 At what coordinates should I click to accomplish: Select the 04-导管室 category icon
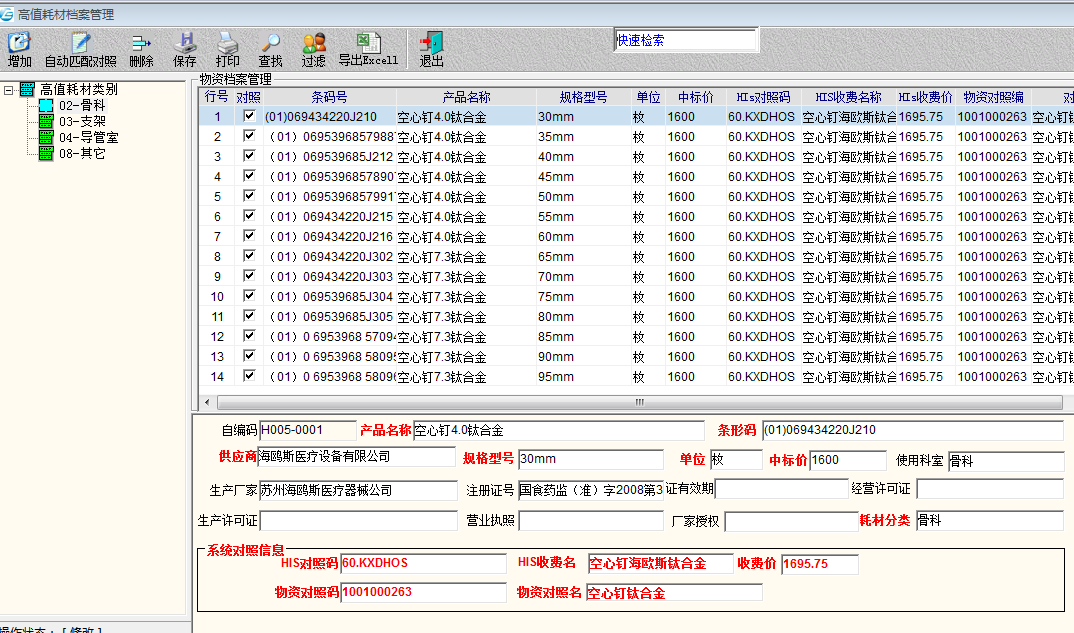pos(46,137)
